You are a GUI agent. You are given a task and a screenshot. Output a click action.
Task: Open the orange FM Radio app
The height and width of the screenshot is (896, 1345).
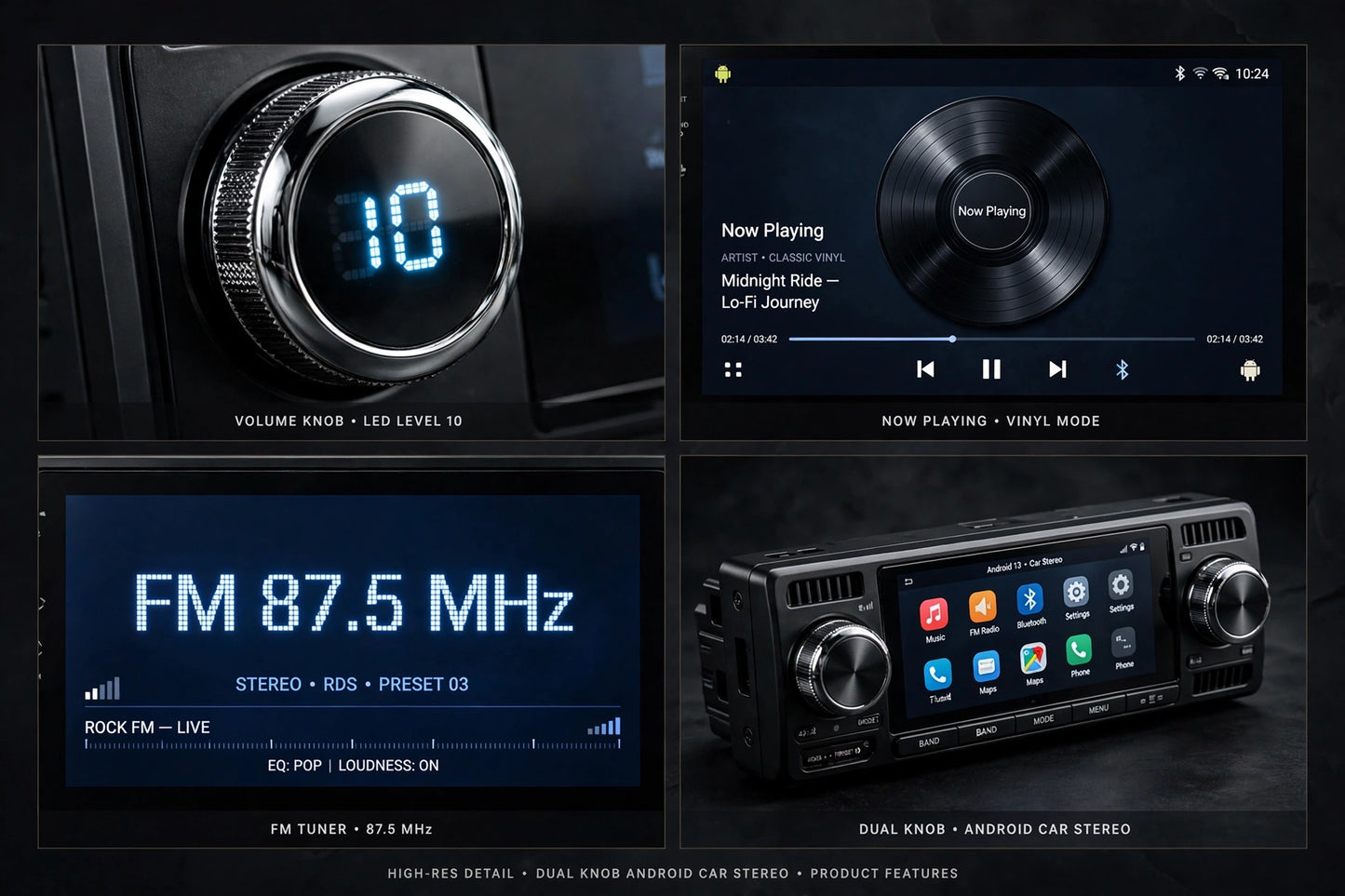[x=983, y=607]
